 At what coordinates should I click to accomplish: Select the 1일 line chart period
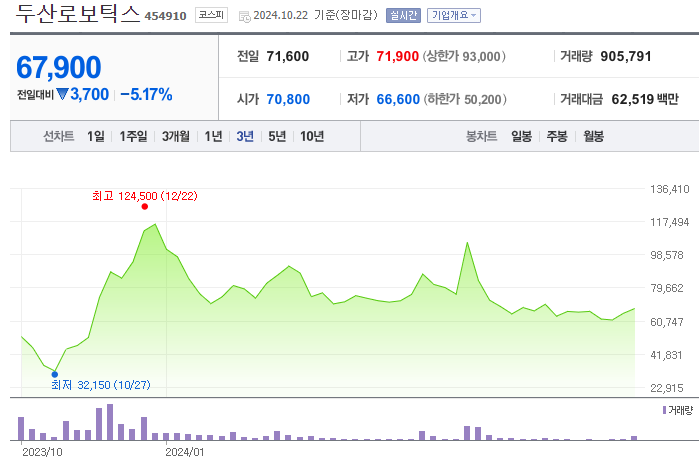click(95, 136)
